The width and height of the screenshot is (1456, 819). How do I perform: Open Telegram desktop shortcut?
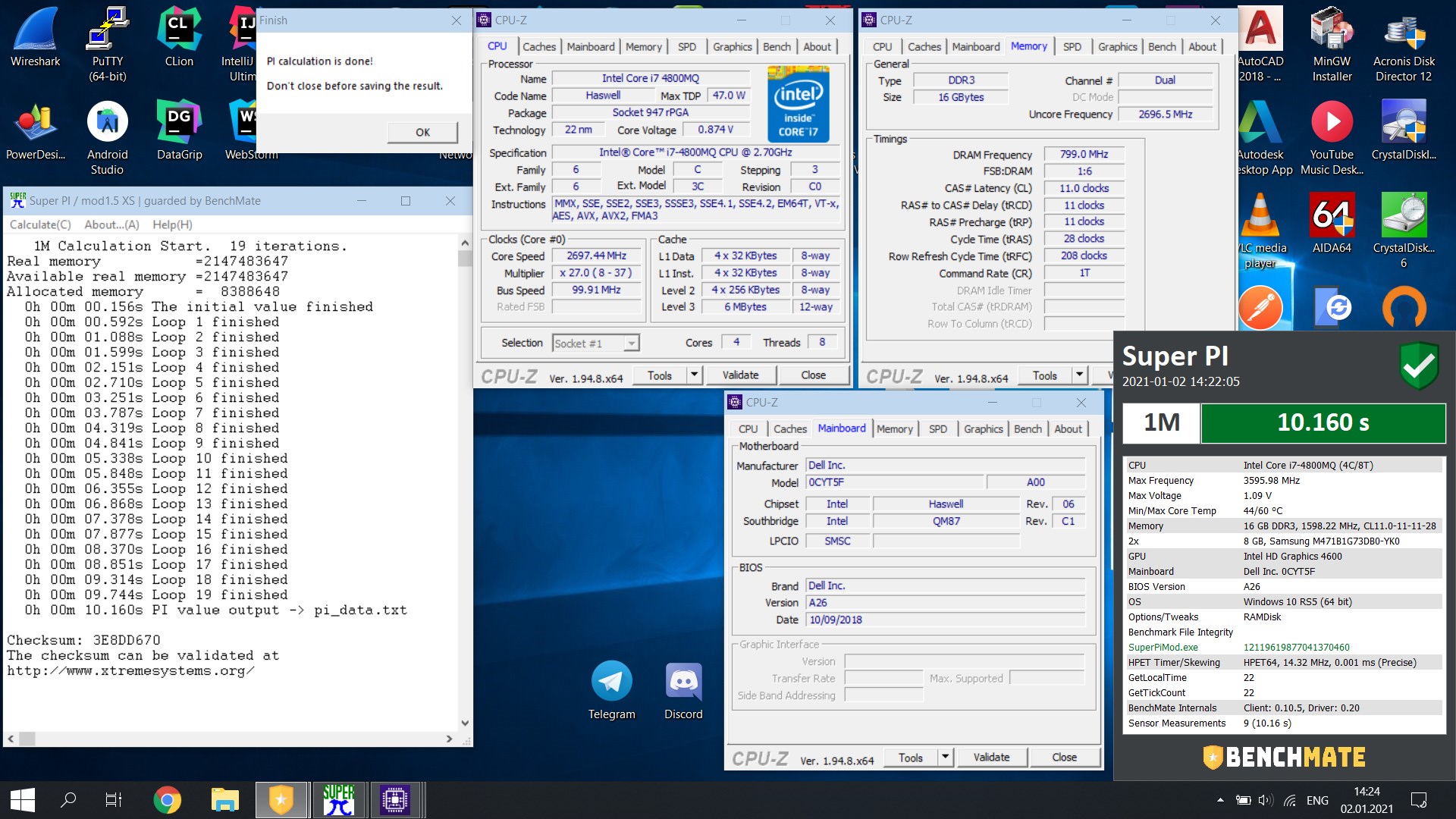click(x=611, y=690)
